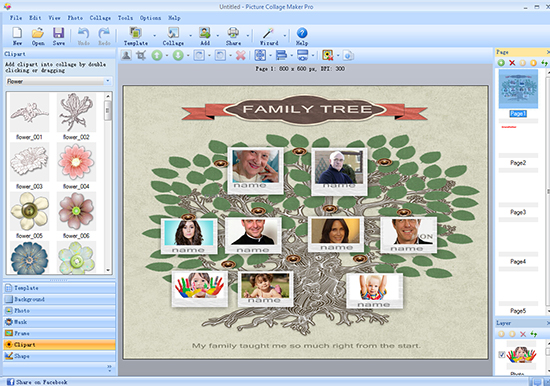This screenshot has height=386, width=550.
Task: Click the fit-to-canvas arrows icon
Action: 260,55
